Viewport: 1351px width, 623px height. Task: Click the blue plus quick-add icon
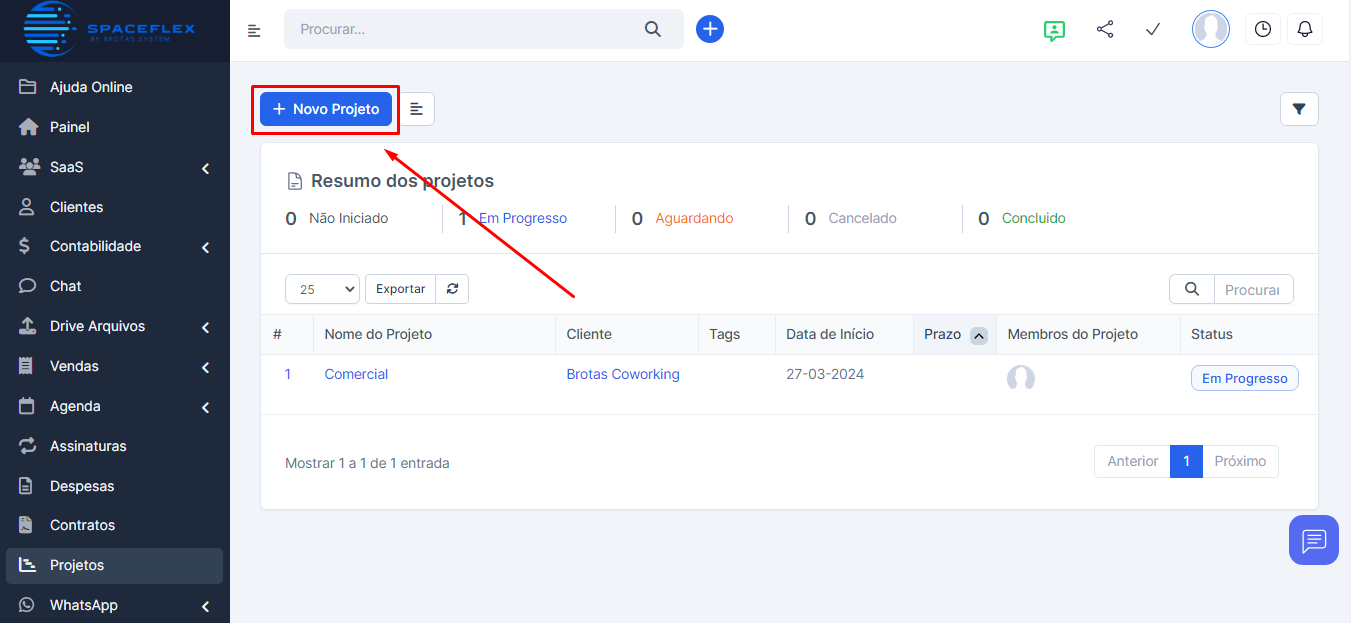point(710,29)
